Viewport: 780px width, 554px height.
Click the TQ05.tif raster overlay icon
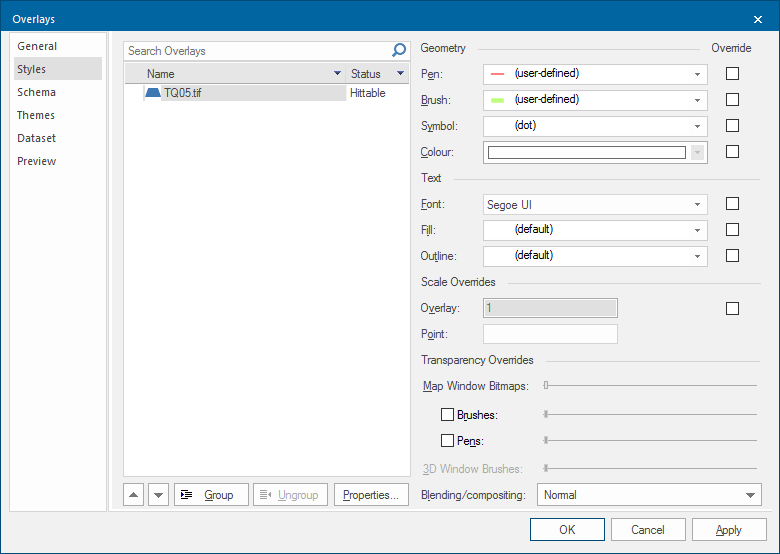coord(153,93)
